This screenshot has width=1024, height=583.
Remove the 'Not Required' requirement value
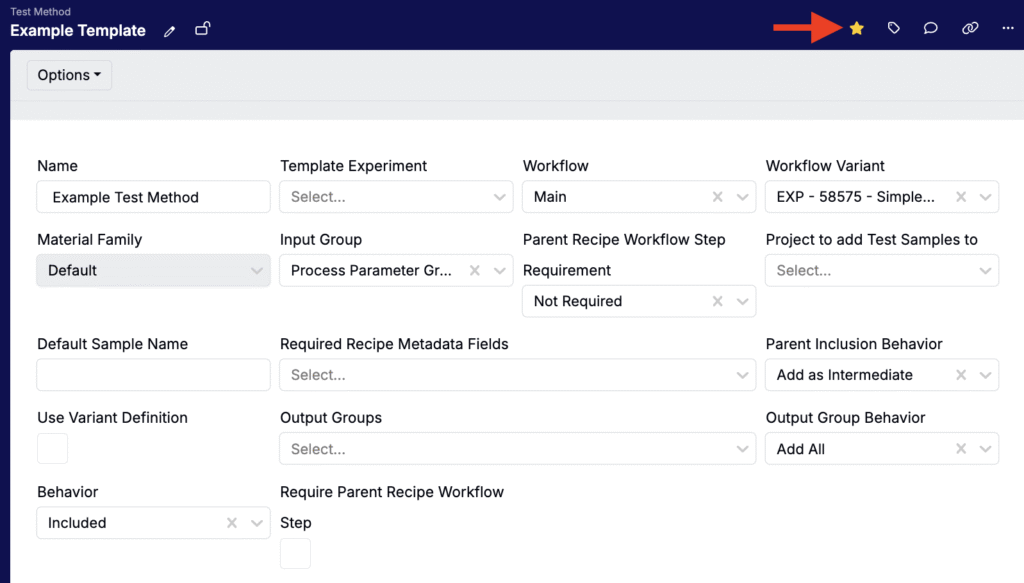tap(717, 301)
